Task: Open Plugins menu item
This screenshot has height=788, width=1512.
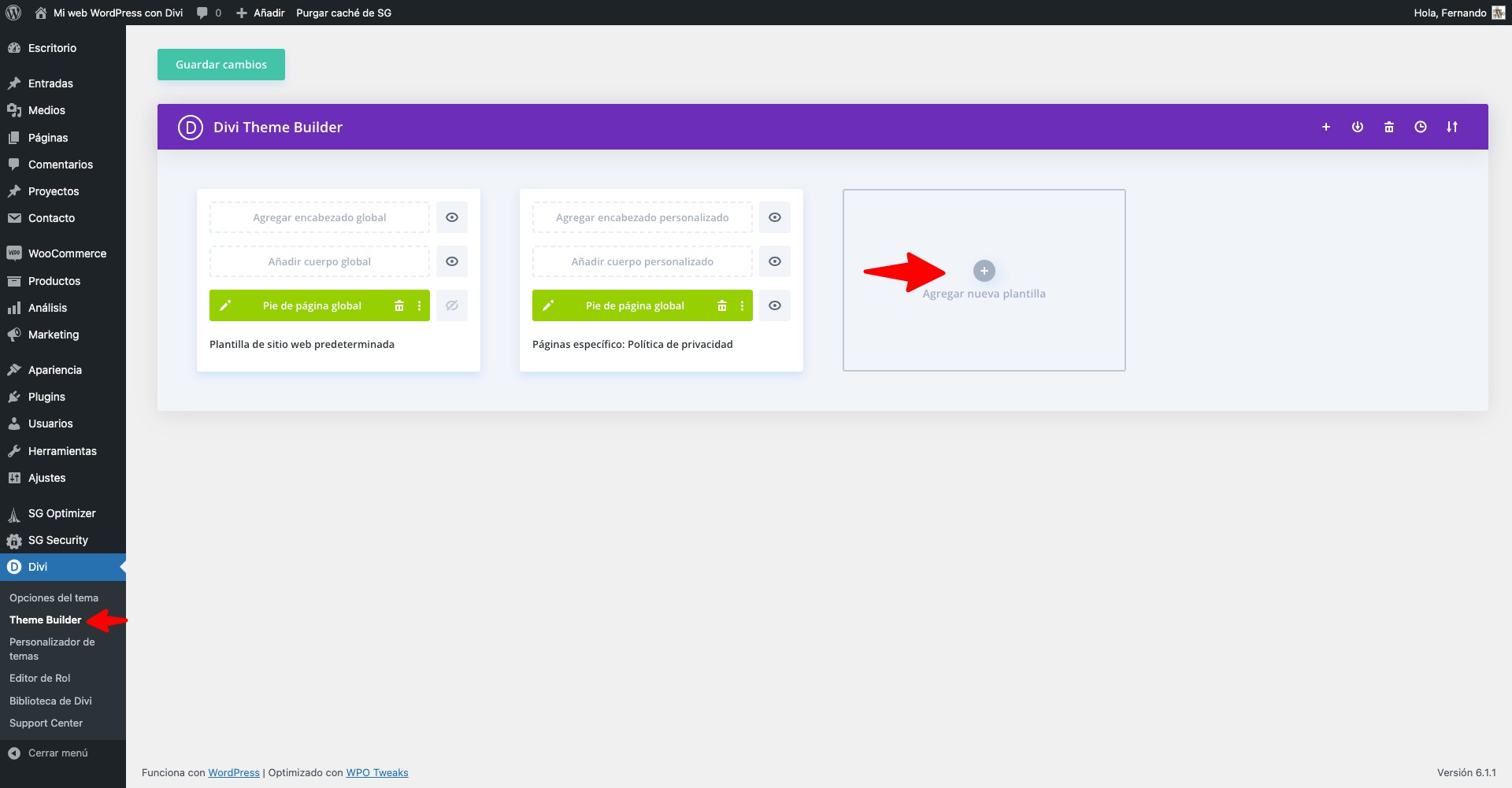Action: (63, 397)
